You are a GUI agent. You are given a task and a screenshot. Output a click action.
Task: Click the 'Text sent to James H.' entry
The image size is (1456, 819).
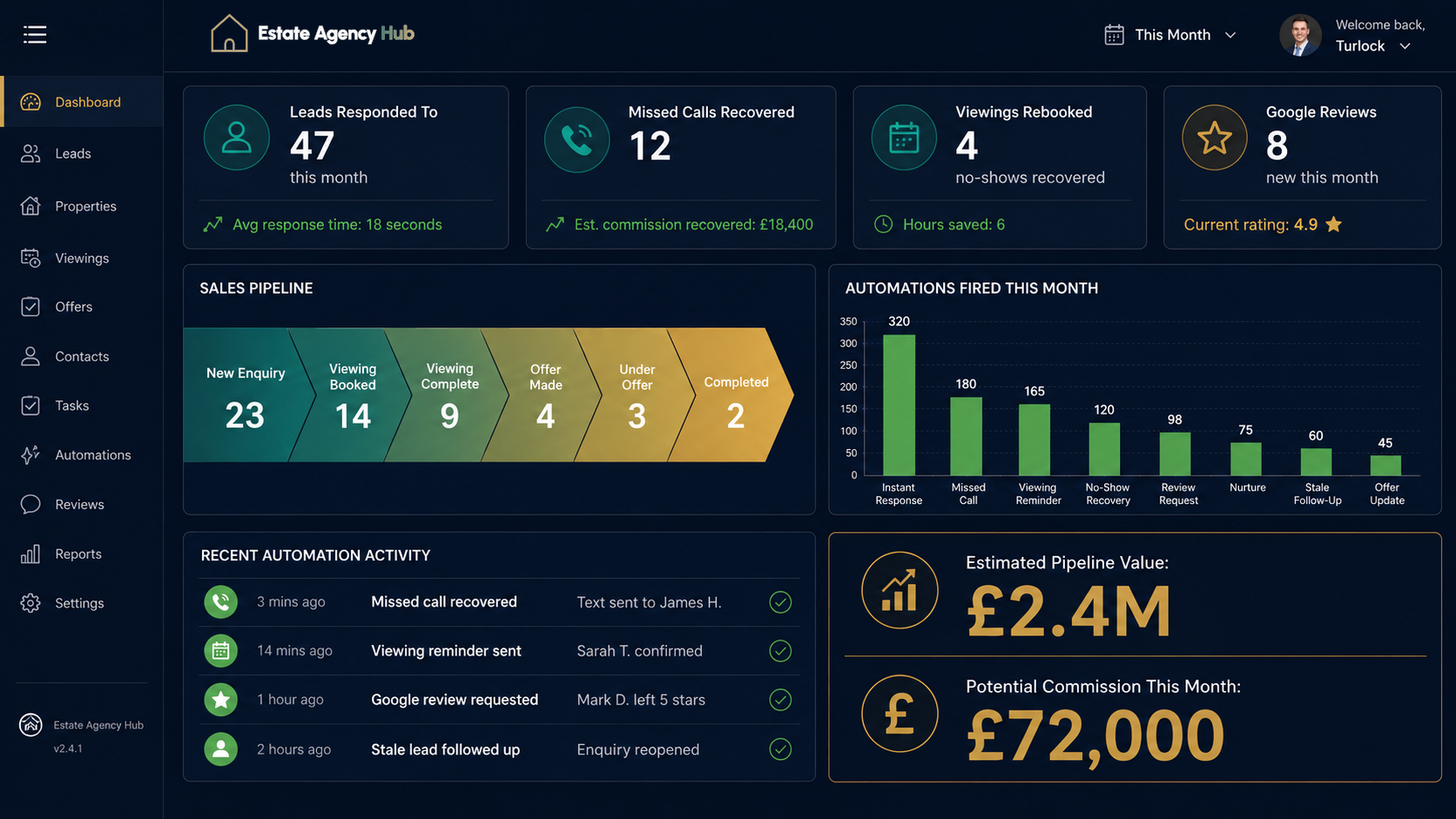(x=649, y=602)
